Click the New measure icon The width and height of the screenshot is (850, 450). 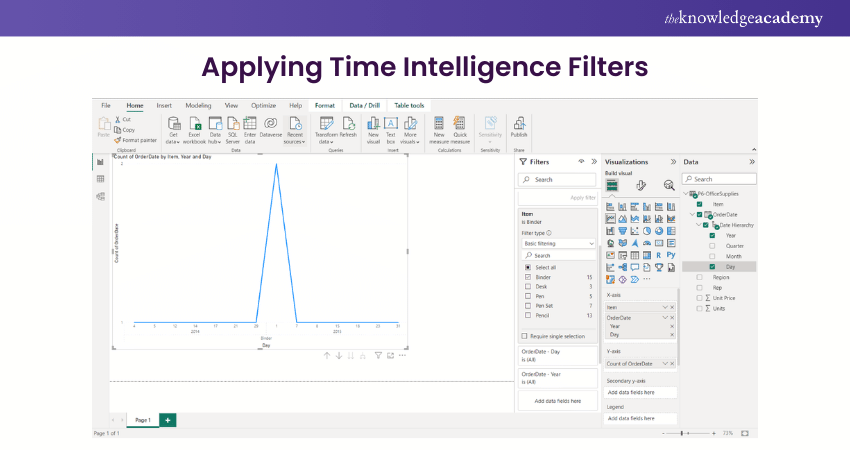pos(438,126)
